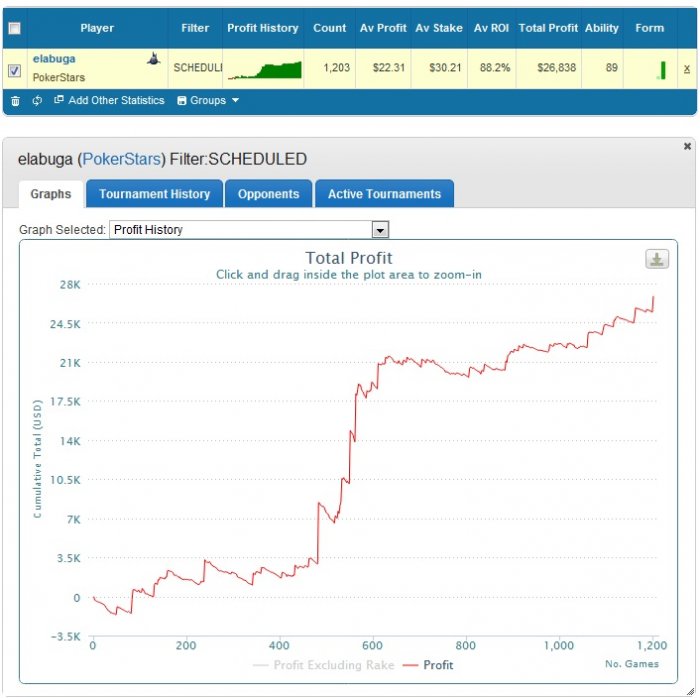Sort by Av Stake column header
The height and width of the screenshot is (698, 700).
439,28
